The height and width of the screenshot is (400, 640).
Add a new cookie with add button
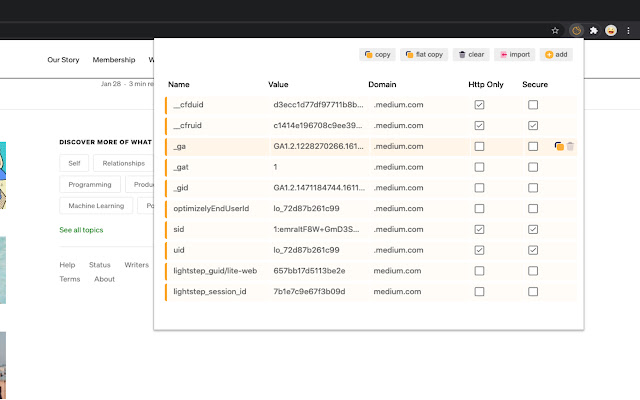556,54
